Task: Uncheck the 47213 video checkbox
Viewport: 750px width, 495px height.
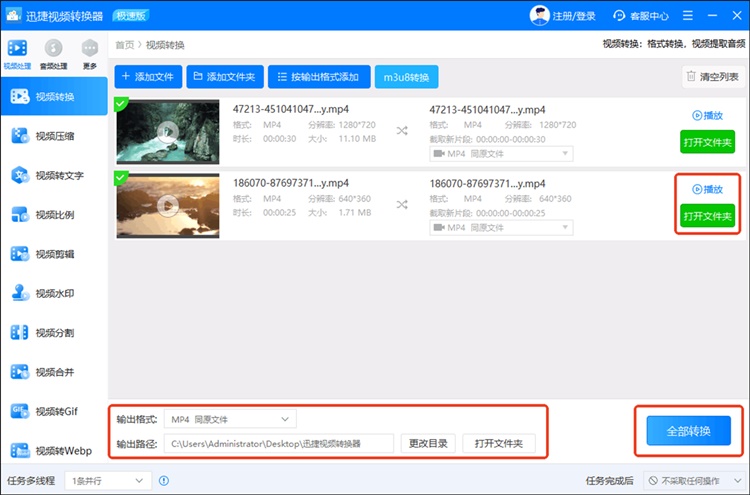Action: (121, 103)
